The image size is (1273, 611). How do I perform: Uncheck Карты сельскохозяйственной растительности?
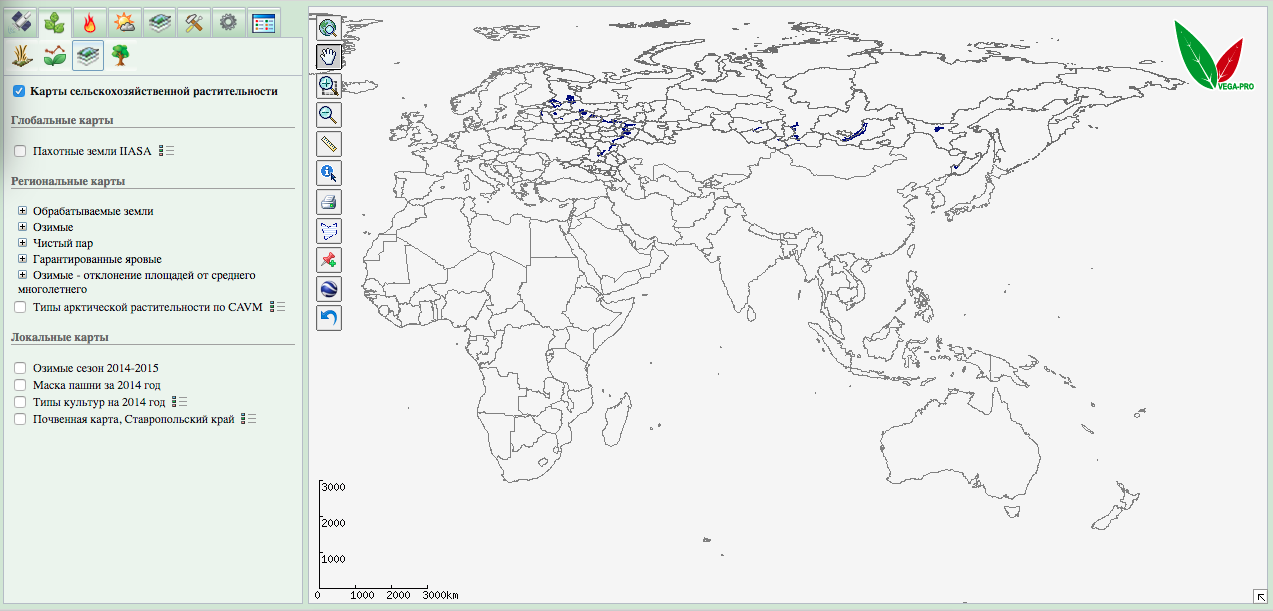coord(18,90)
